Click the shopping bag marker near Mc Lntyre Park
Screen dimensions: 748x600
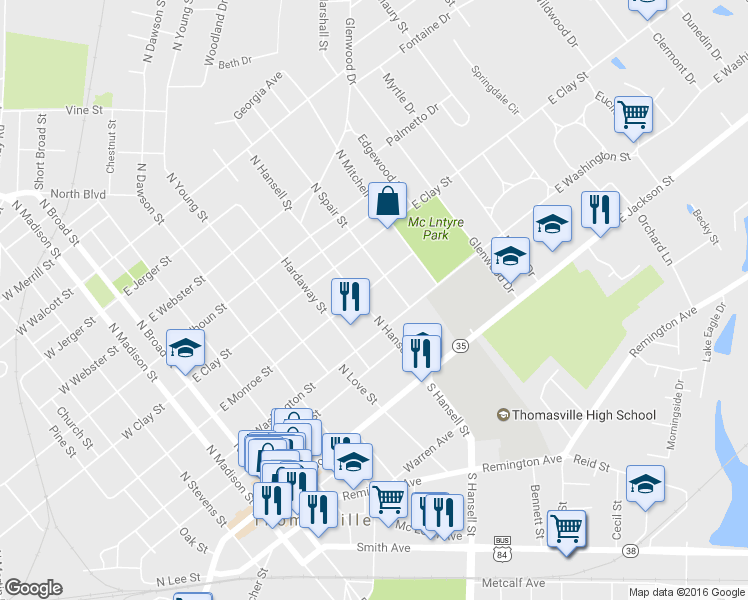click(387, 204)
